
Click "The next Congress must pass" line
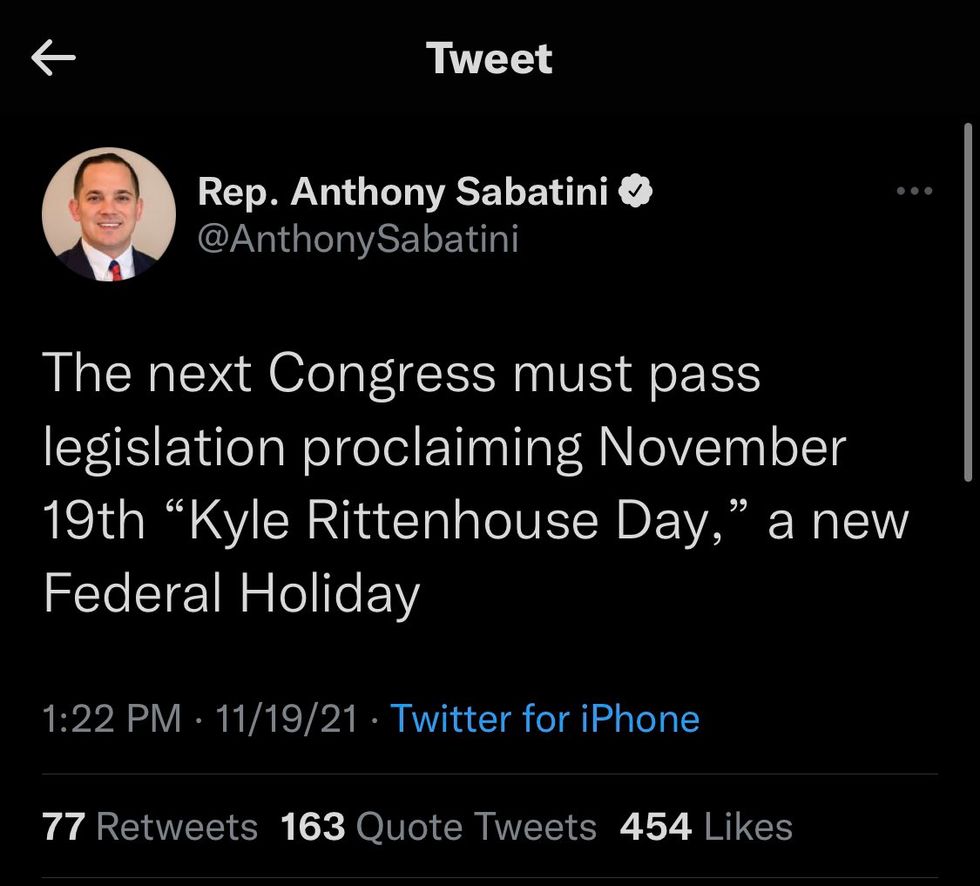tap(402, 375)
